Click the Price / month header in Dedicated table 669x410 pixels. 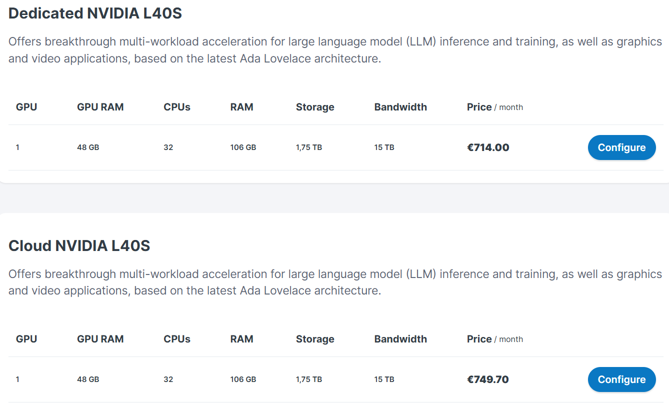click(x=494, y=107)
